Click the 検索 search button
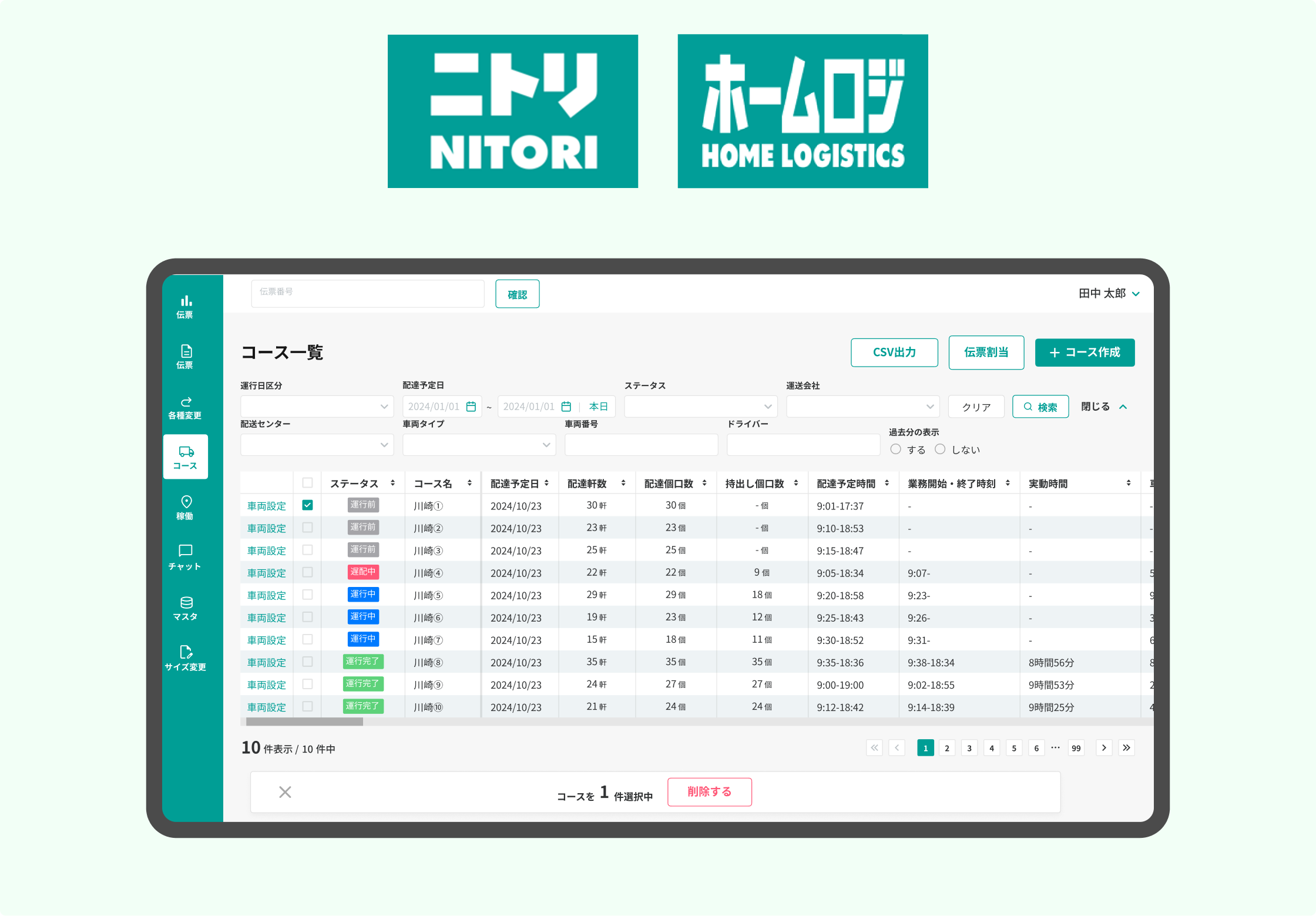 pyautogui.click(x=1040, y=407)
